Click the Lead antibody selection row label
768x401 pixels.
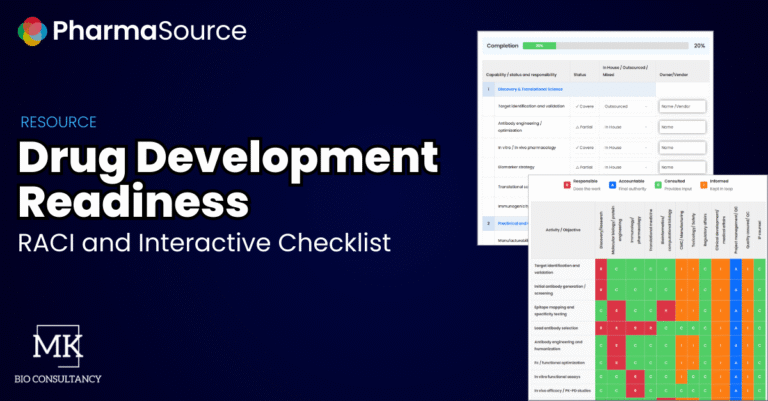[560, 327]
